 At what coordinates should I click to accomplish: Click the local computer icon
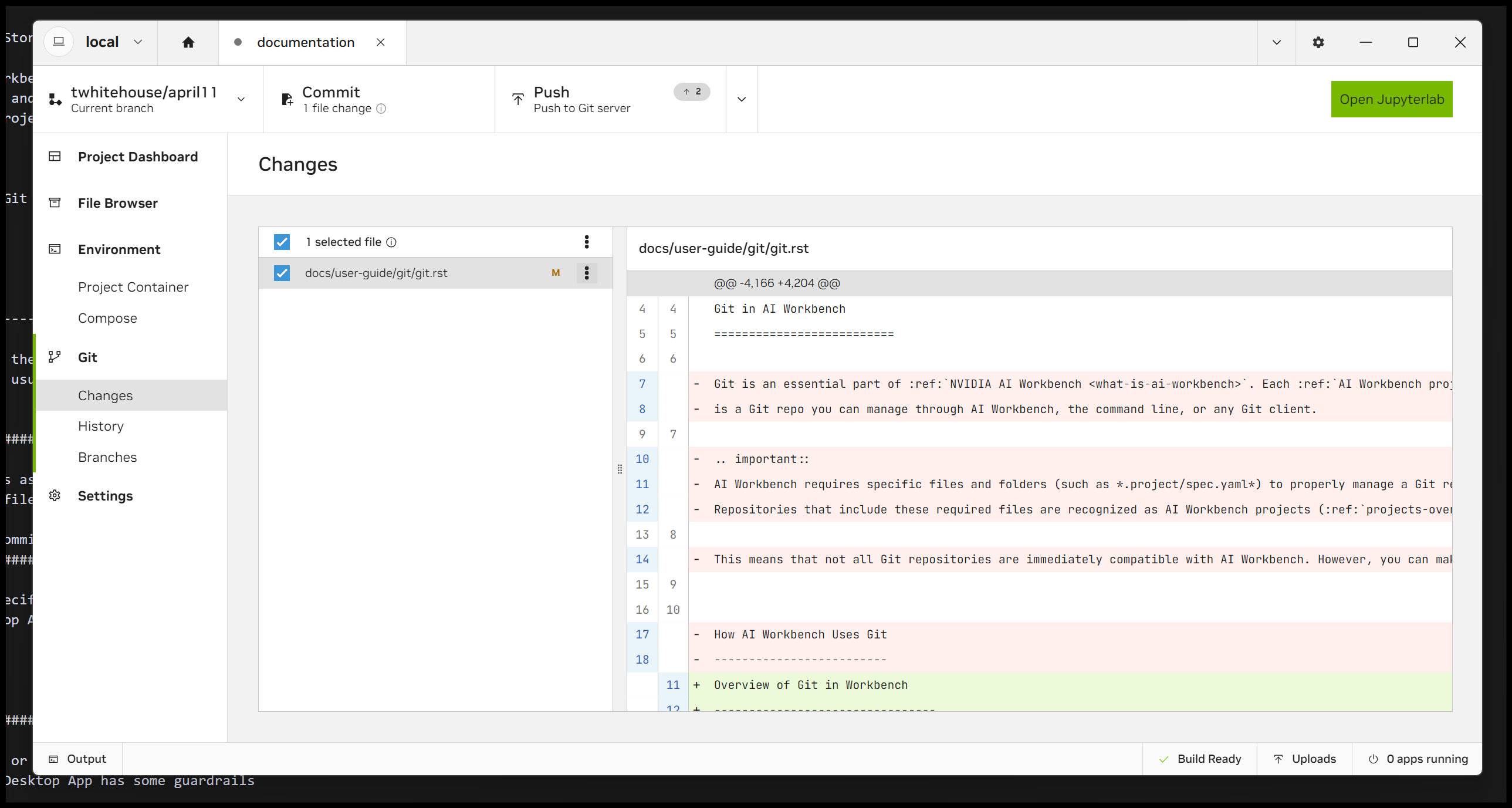coord(59,42)
